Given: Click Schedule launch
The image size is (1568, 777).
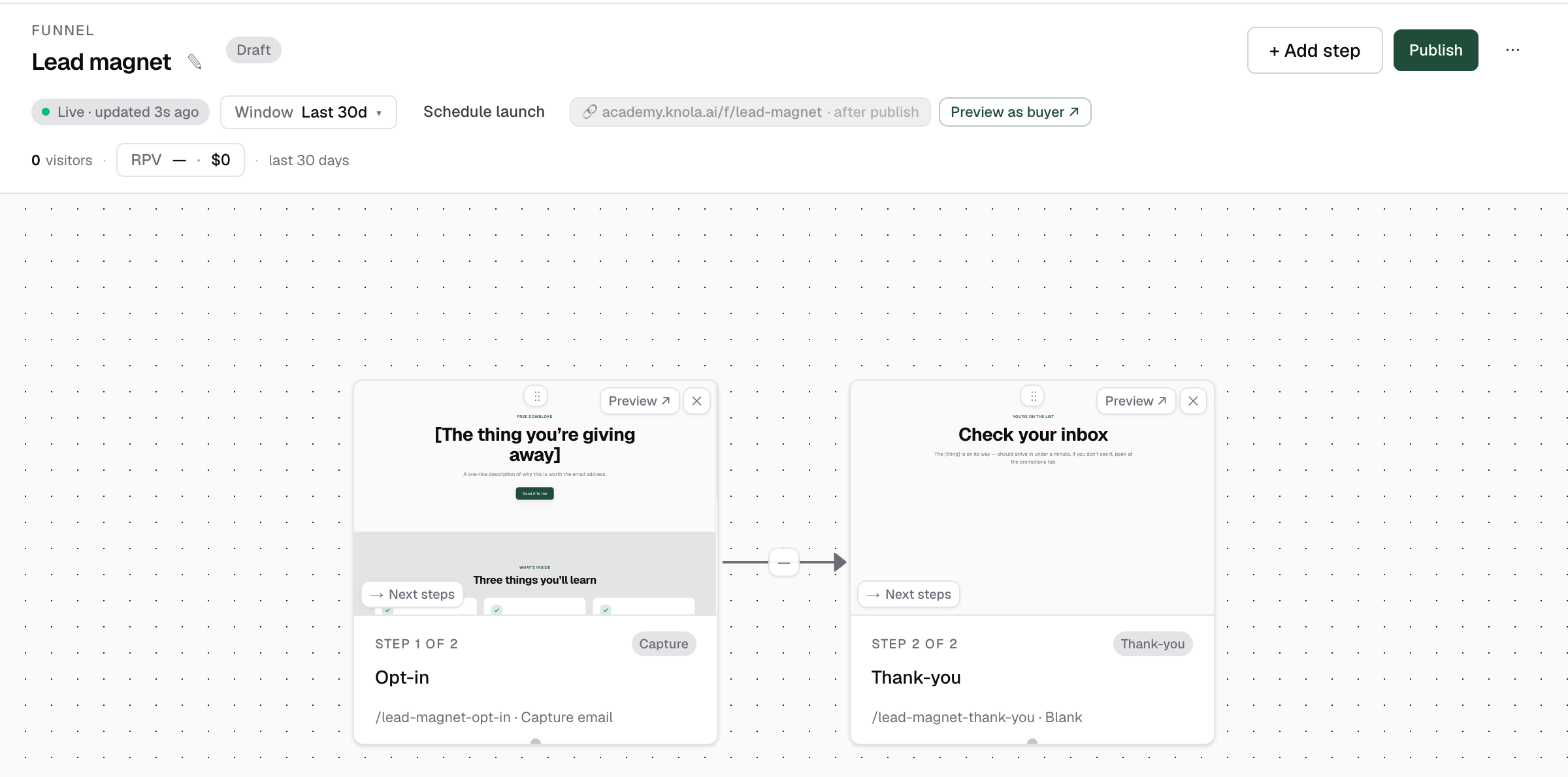Looking at the screenshot, I should [x=484, y=112].
